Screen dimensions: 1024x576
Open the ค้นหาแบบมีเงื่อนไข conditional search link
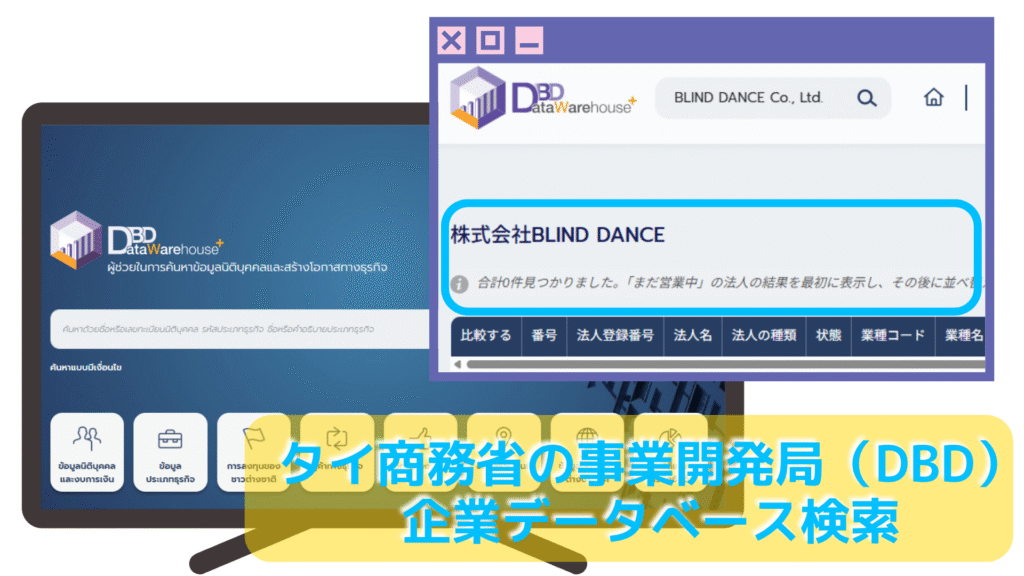pos(86,368)
